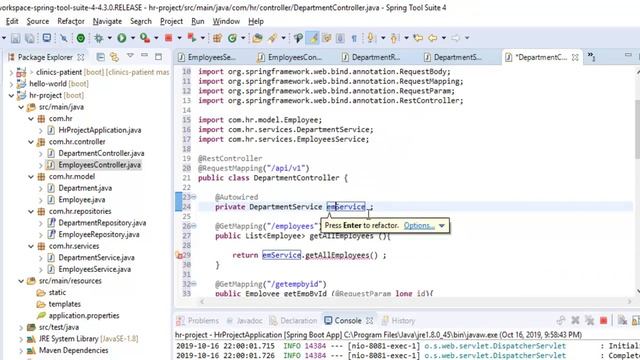
Task: Toggle Word Wrap in the toolbar
Action: pyautogui.click(x=327, y=38)
